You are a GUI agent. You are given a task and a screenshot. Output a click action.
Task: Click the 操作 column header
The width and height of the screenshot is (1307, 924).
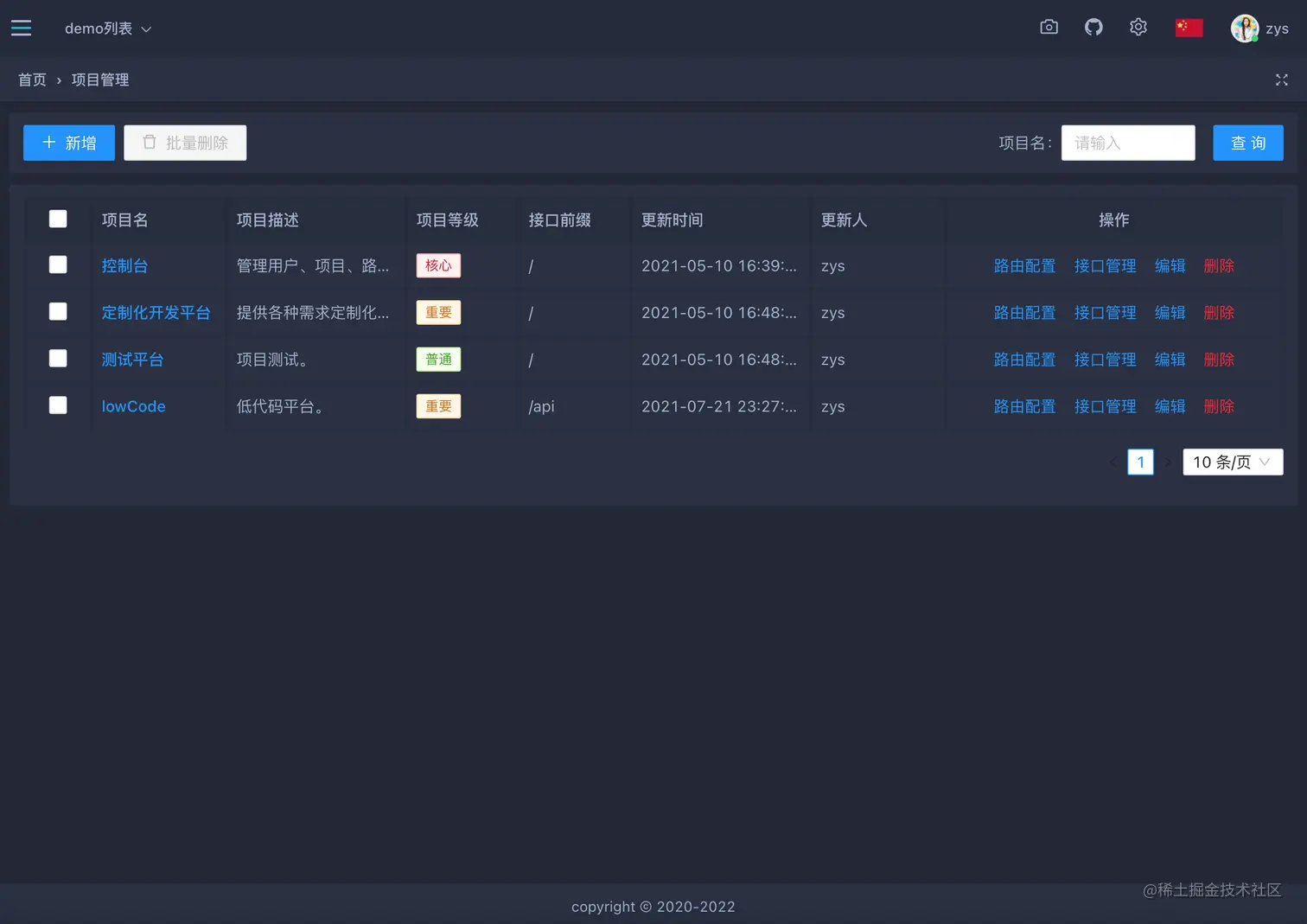click(x=1114, y=220)
